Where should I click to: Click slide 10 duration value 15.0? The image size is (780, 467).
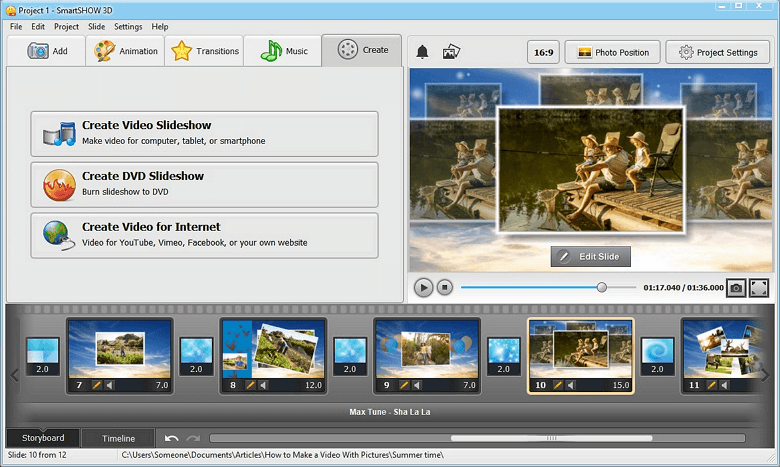click(621, 385)
